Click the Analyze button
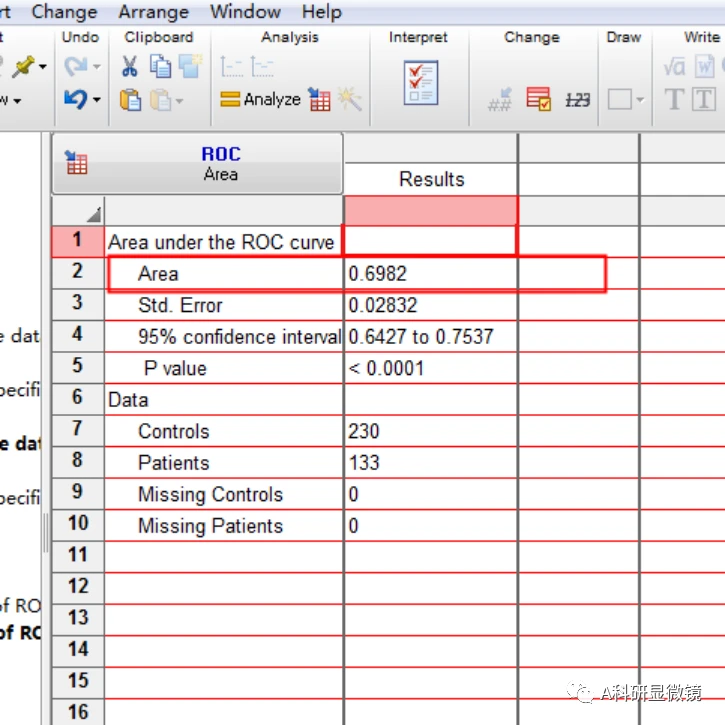 pyautogui.click(x=260, y=99)
